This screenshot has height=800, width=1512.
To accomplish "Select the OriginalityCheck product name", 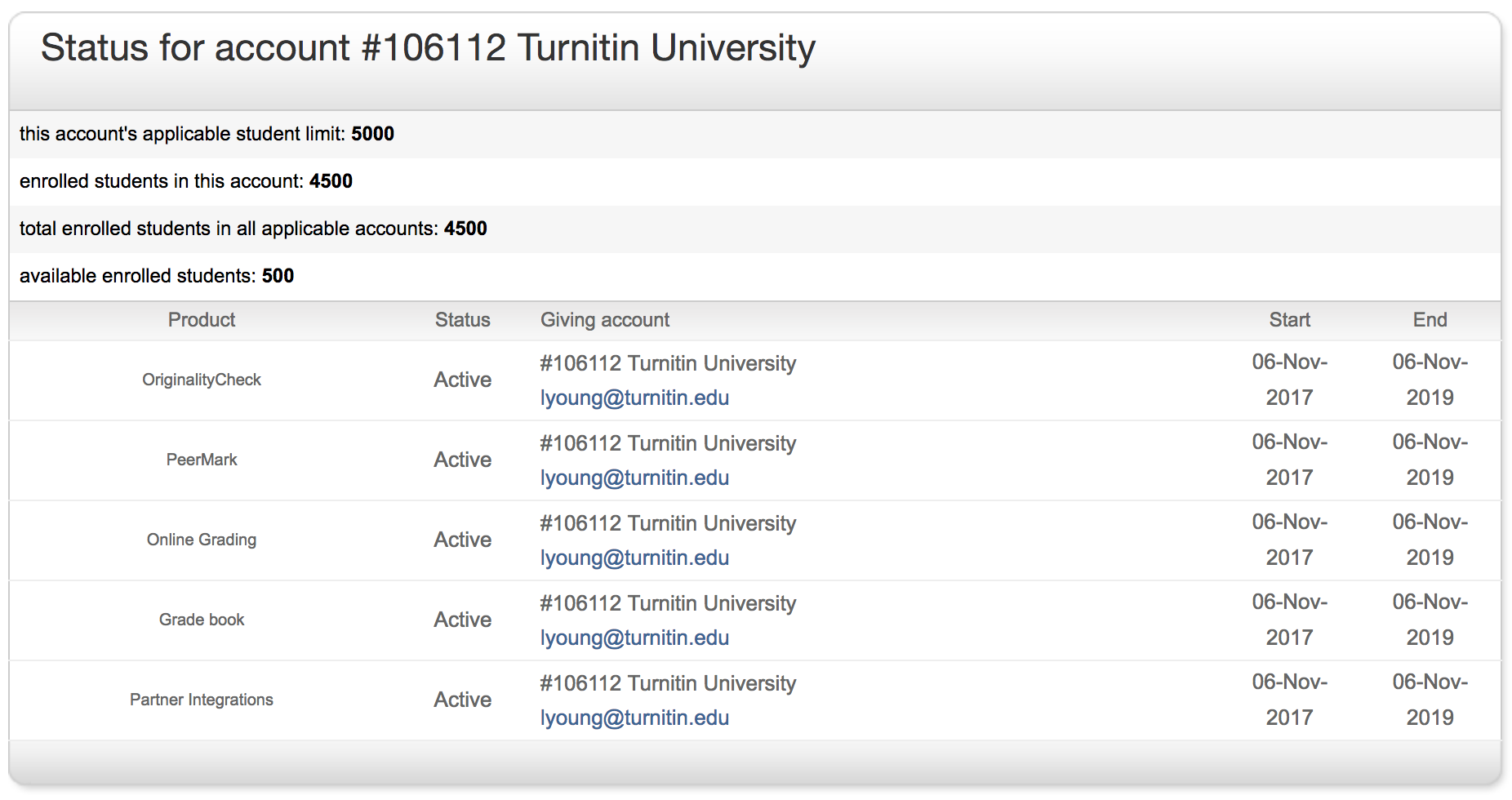I will (x=202, y=380).
